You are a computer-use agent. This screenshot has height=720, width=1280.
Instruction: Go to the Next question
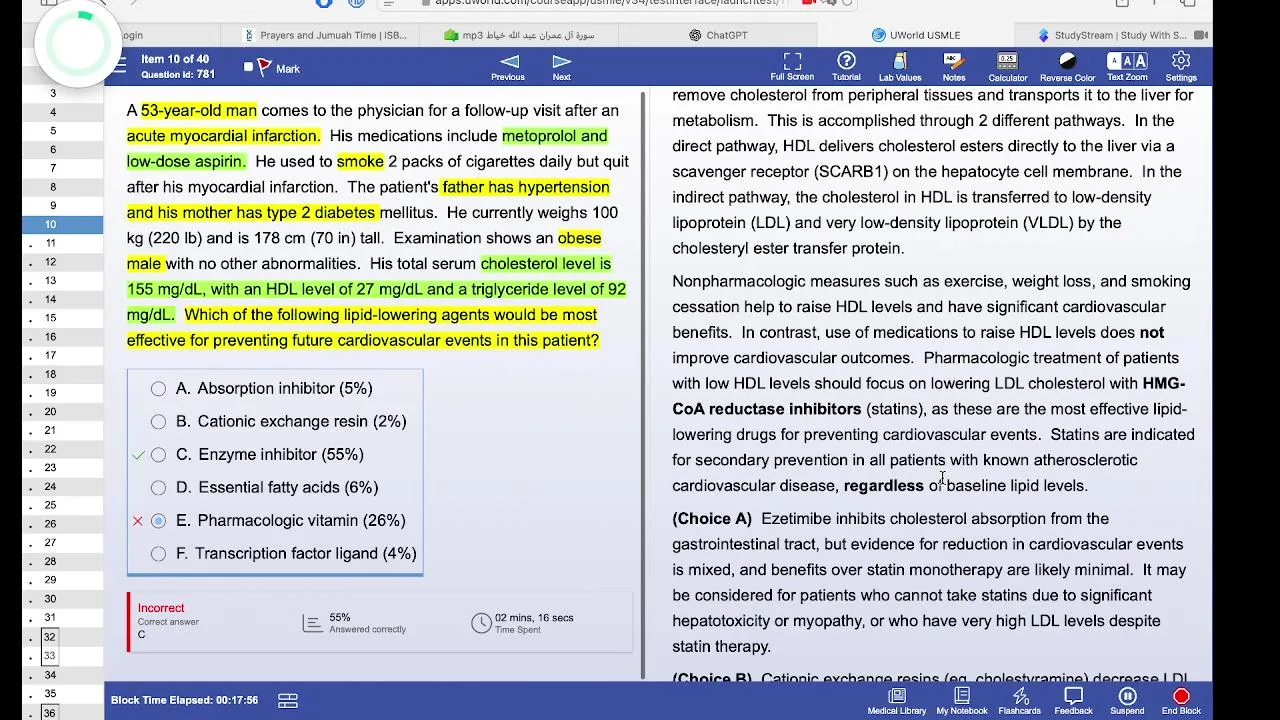[562, 67]
